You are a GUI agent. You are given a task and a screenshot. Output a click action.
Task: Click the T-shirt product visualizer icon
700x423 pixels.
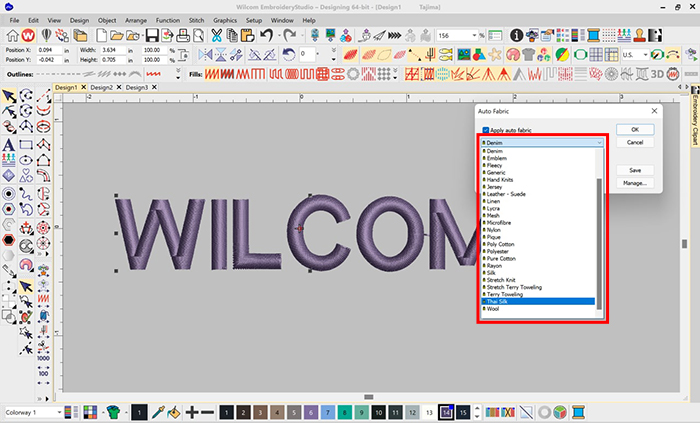tap(529, 55)
